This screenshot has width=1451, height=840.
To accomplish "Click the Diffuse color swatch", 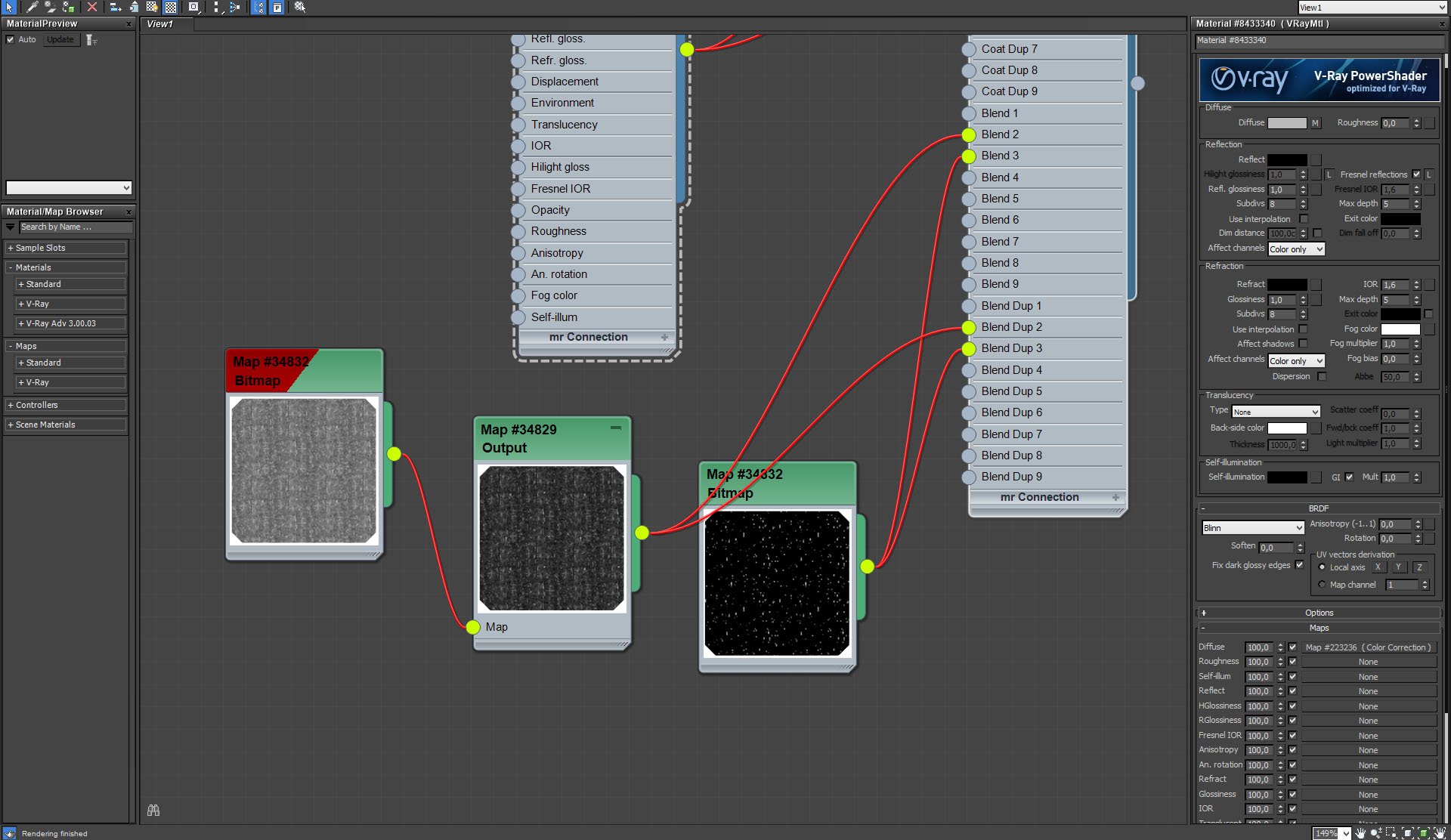I will [1287, 123].
